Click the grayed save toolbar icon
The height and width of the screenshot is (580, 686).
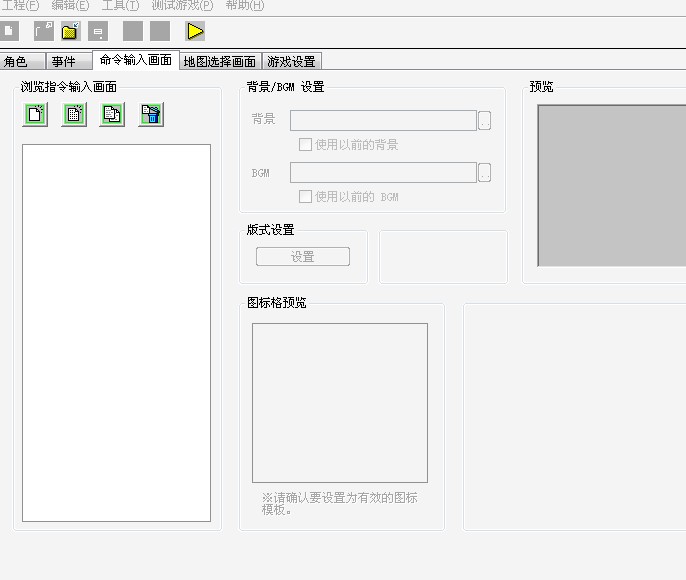click(x=98, y=31)
